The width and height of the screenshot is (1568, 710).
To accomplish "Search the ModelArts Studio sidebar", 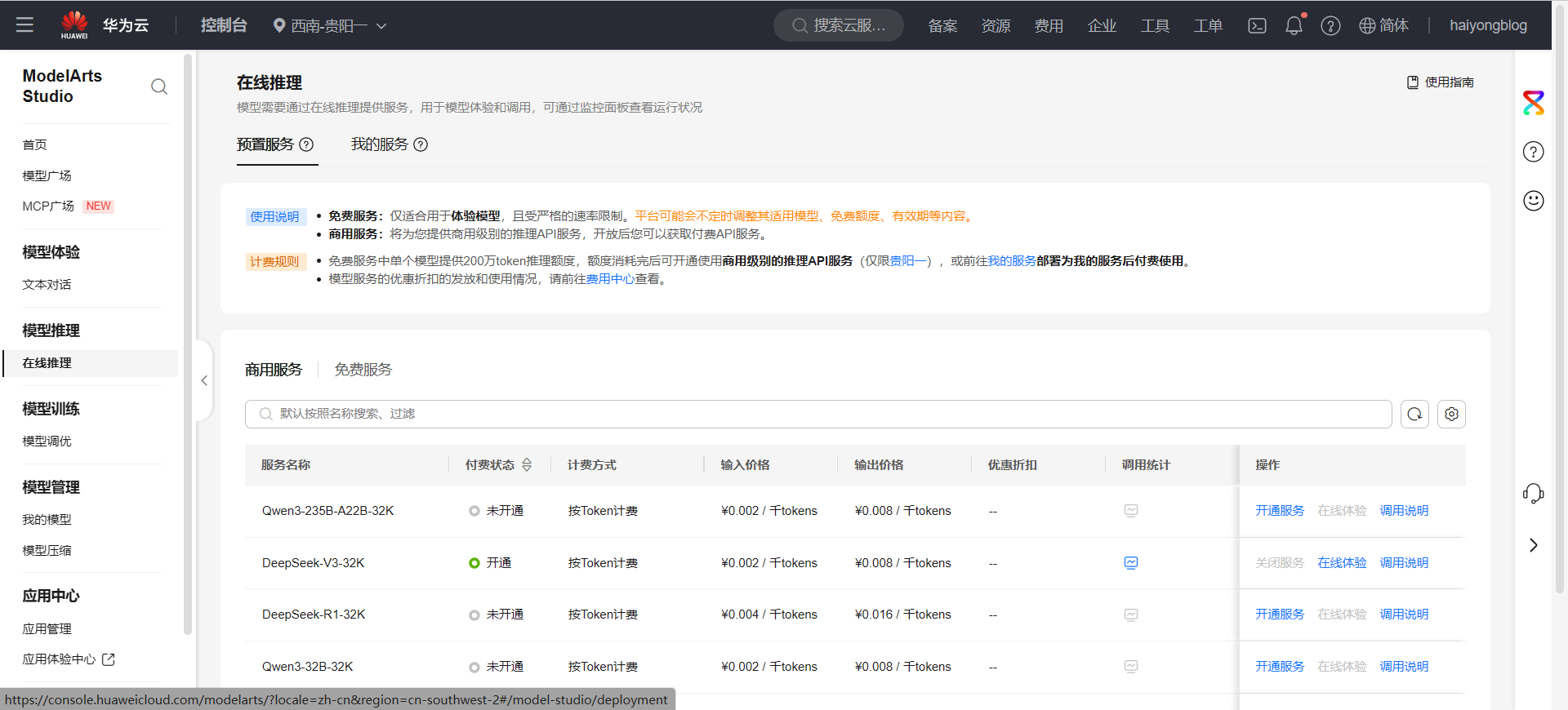I will tap(159, 87).
